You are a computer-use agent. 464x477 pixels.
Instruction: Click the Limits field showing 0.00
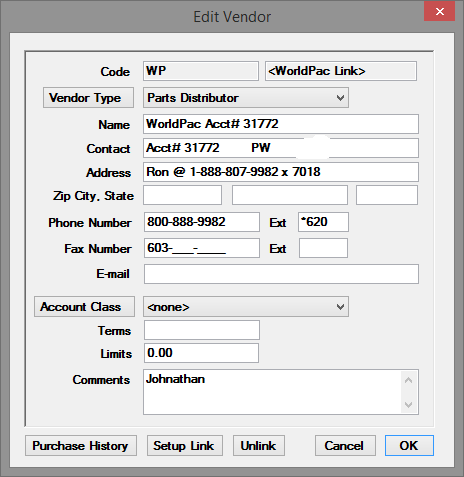201,353
